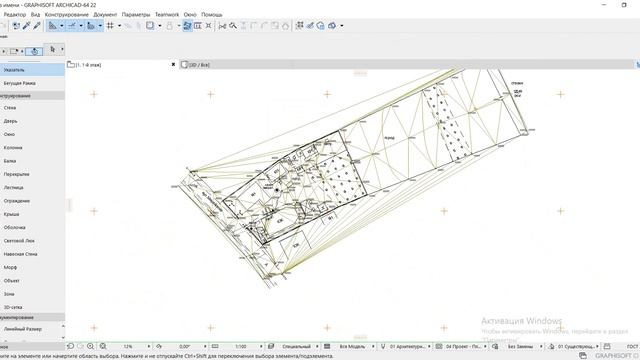Click the highlighted geometry method icon

pos(34,51)
